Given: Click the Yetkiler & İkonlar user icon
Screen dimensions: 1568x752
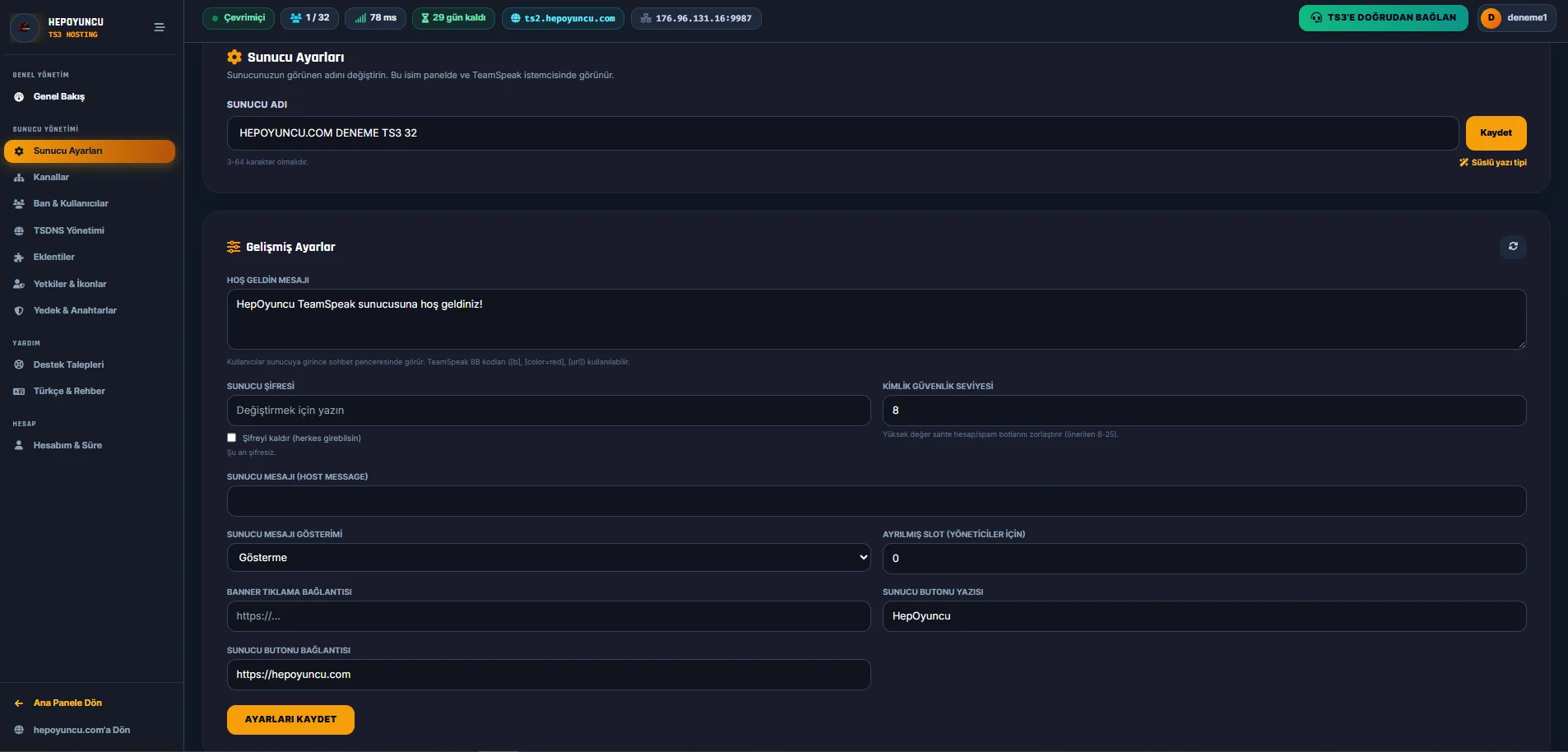Looking at the screenshot, I should tap(19, 285).
